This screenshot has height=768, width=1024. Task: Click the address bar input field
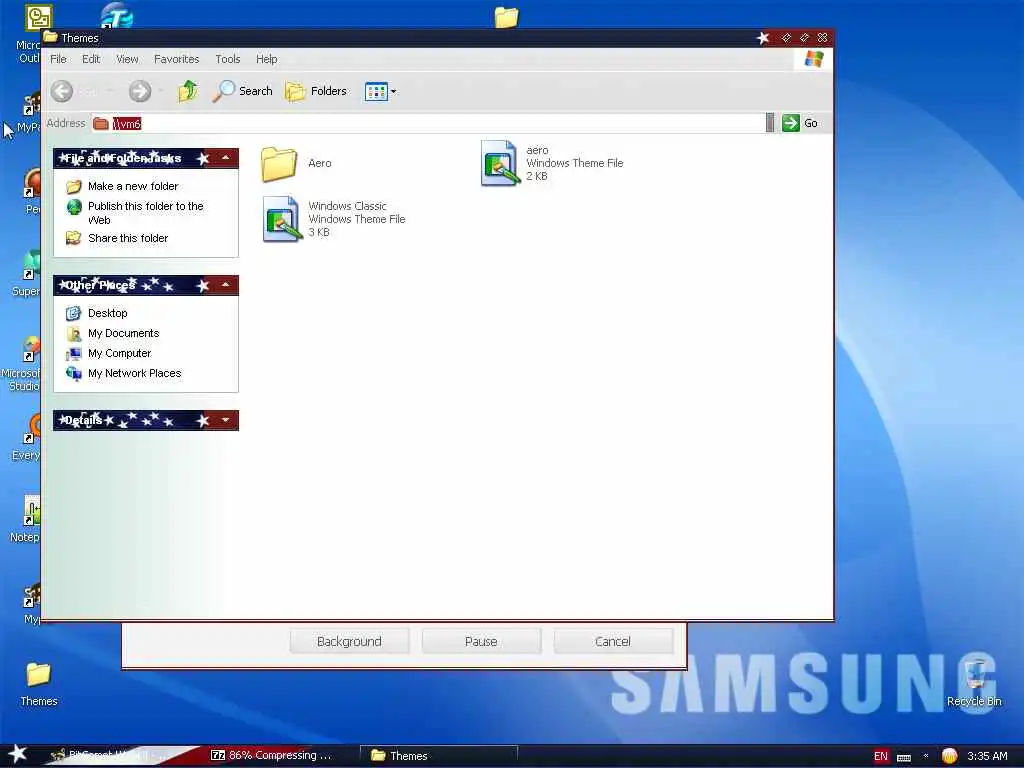point(428,123)
